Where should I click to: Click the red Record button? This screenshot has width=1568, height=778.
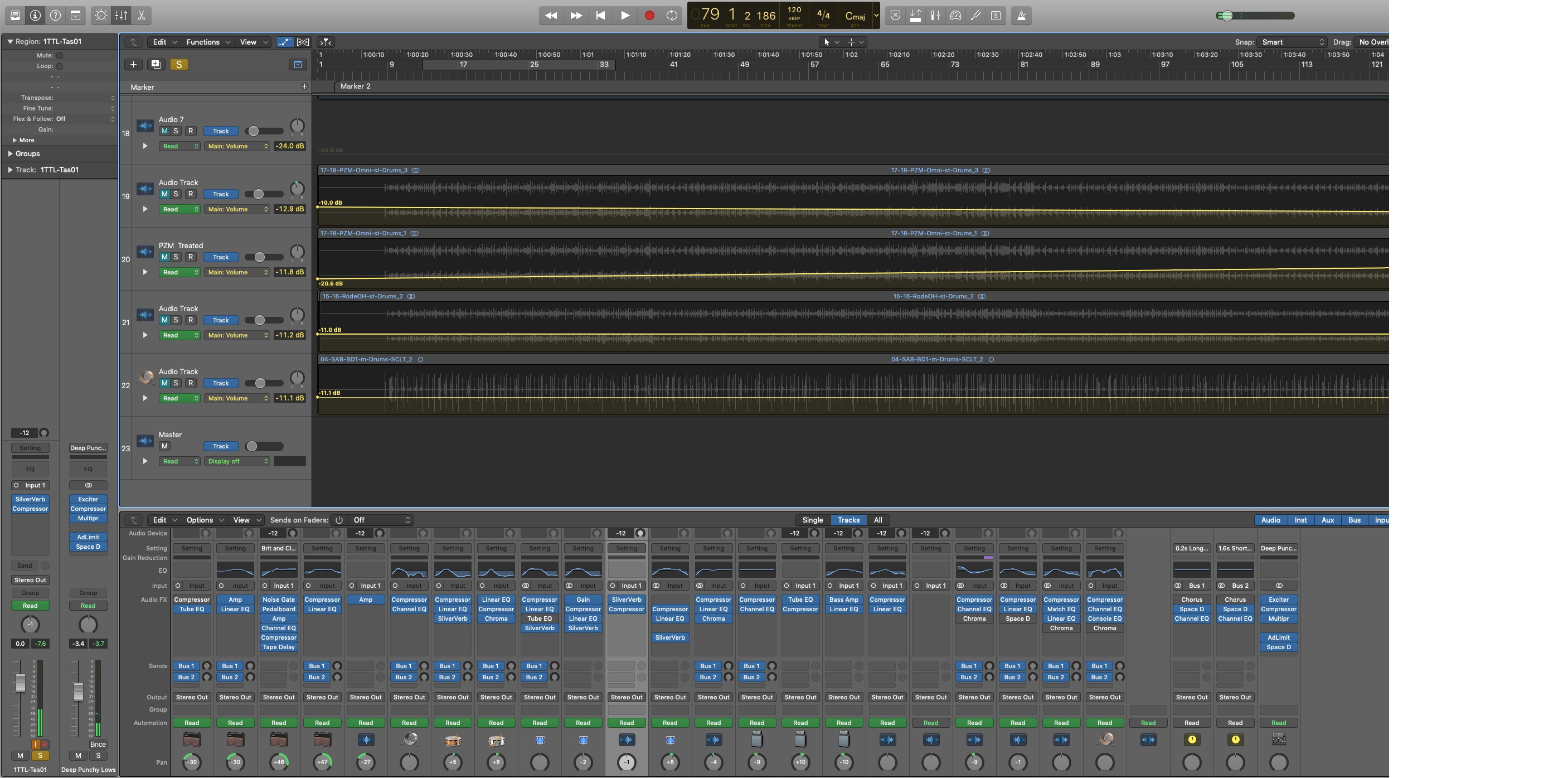coord(649,16)
